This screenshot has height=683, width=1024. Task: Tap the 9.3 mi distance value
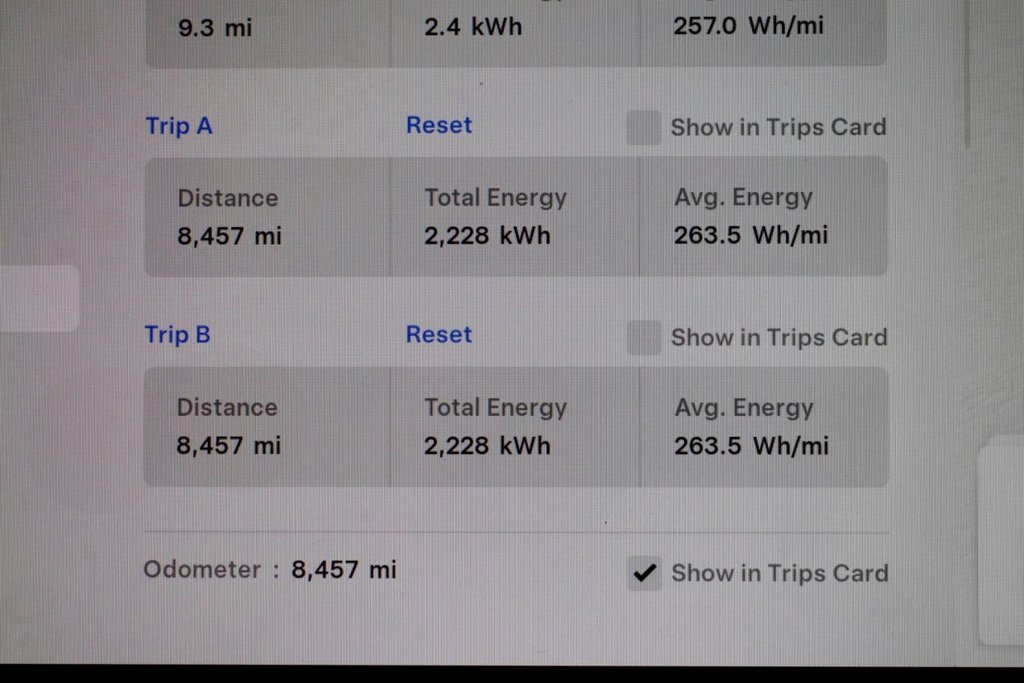[215, 28]
